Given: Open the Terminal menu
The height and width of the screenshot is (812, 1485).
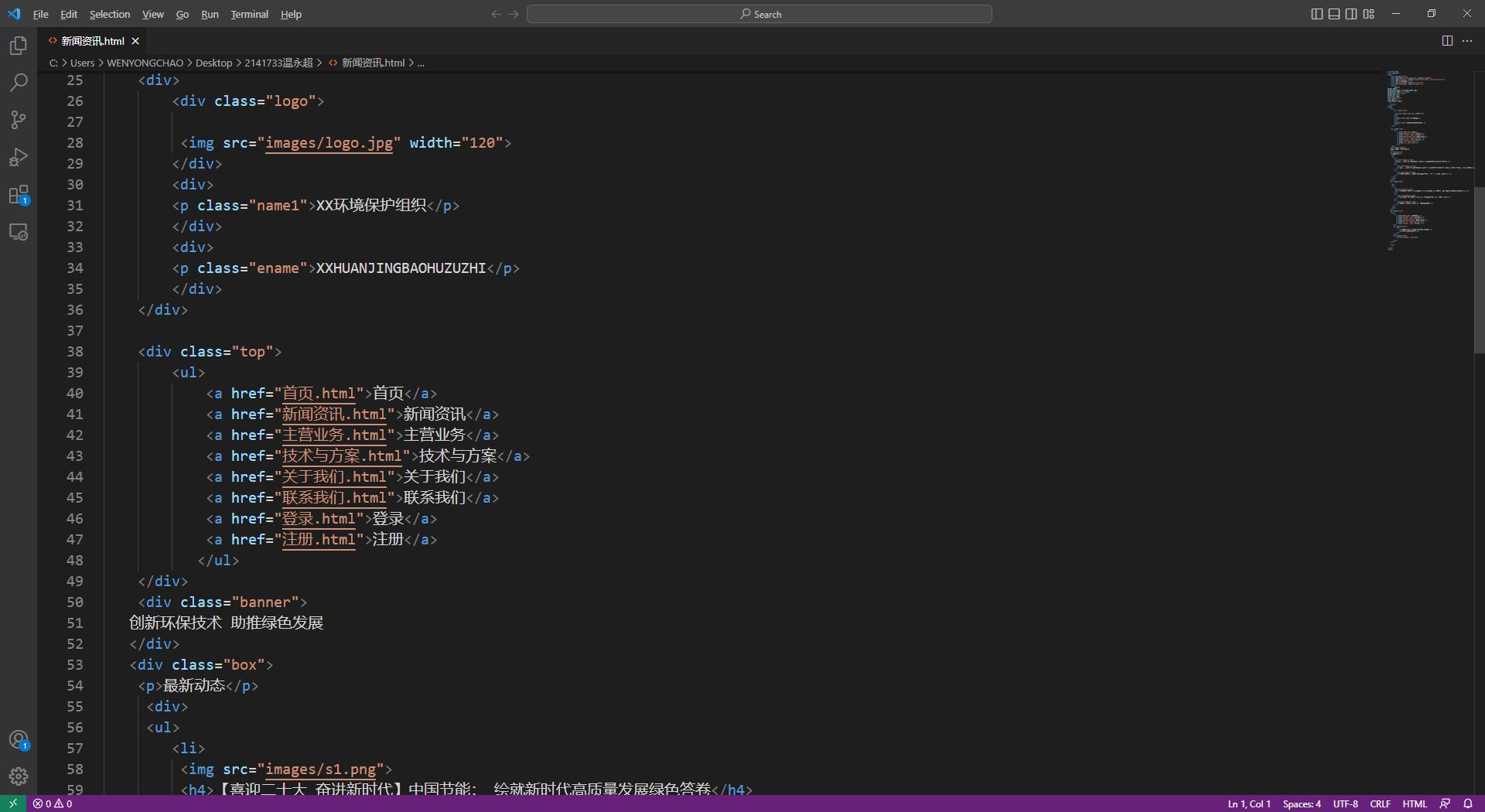Looking at the screenshot, I should 249,14.
